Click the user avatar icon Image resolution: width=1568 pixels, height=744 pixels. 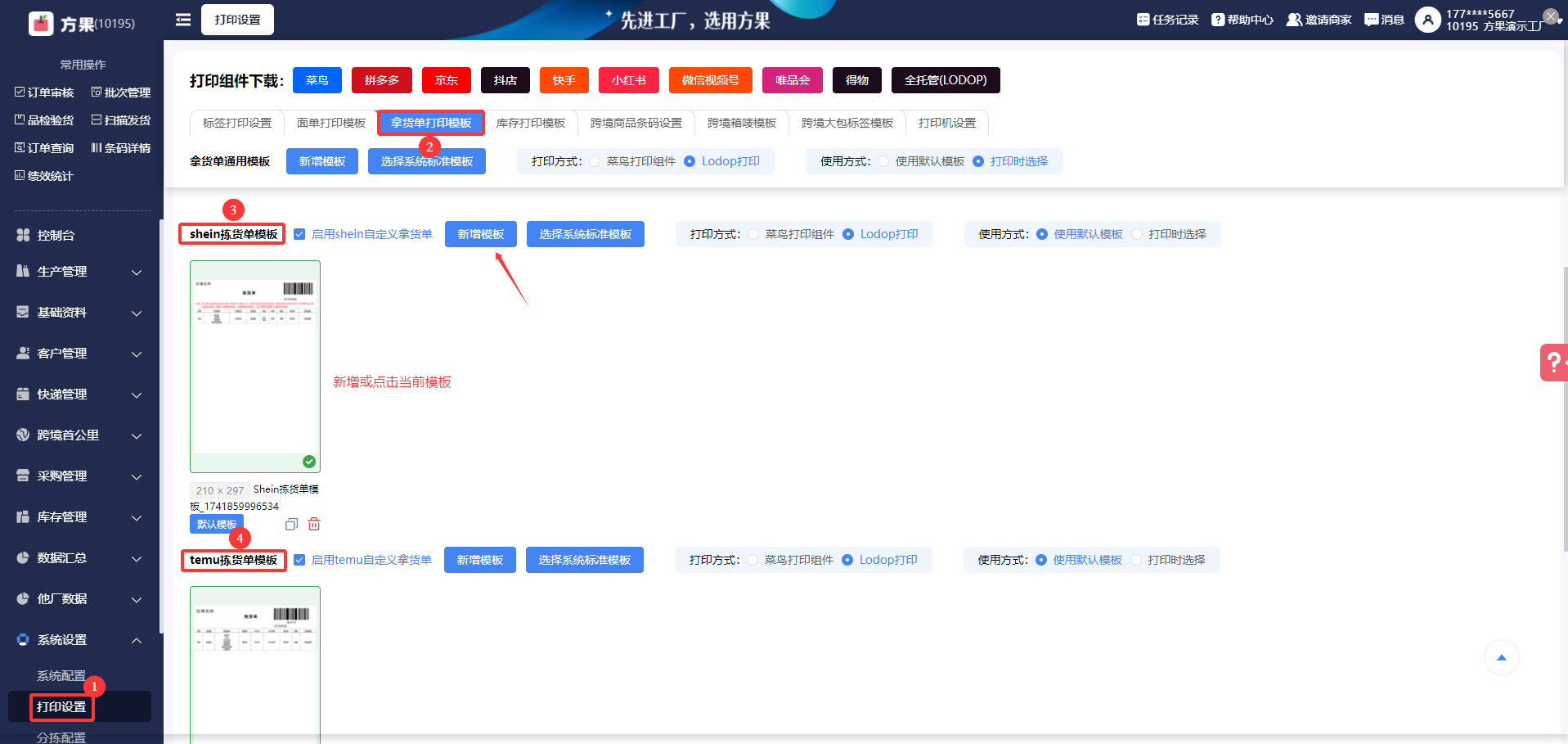tap(1428, 20)
